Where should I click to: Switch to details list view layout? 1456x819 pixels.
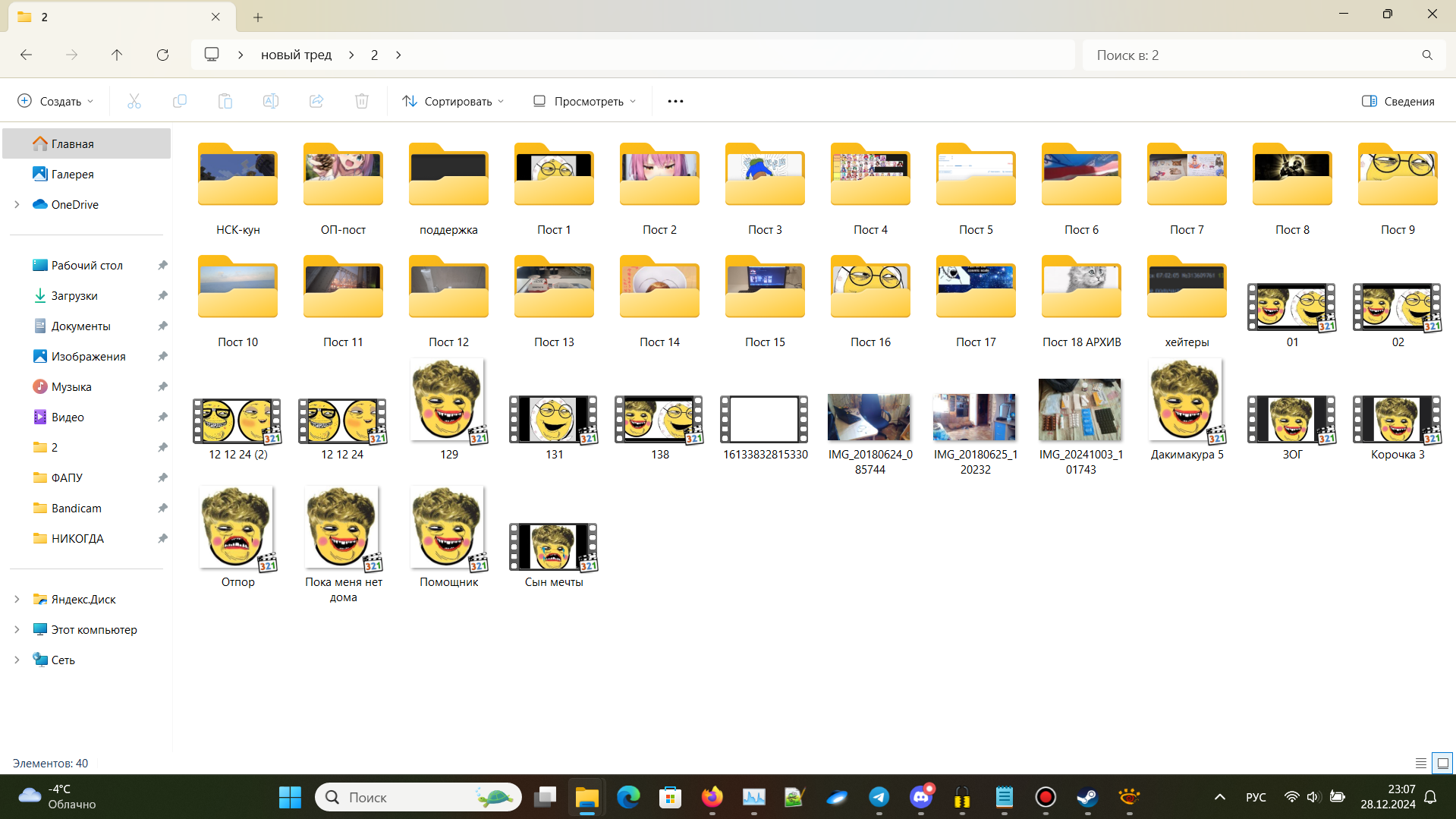coord(1420,763)
